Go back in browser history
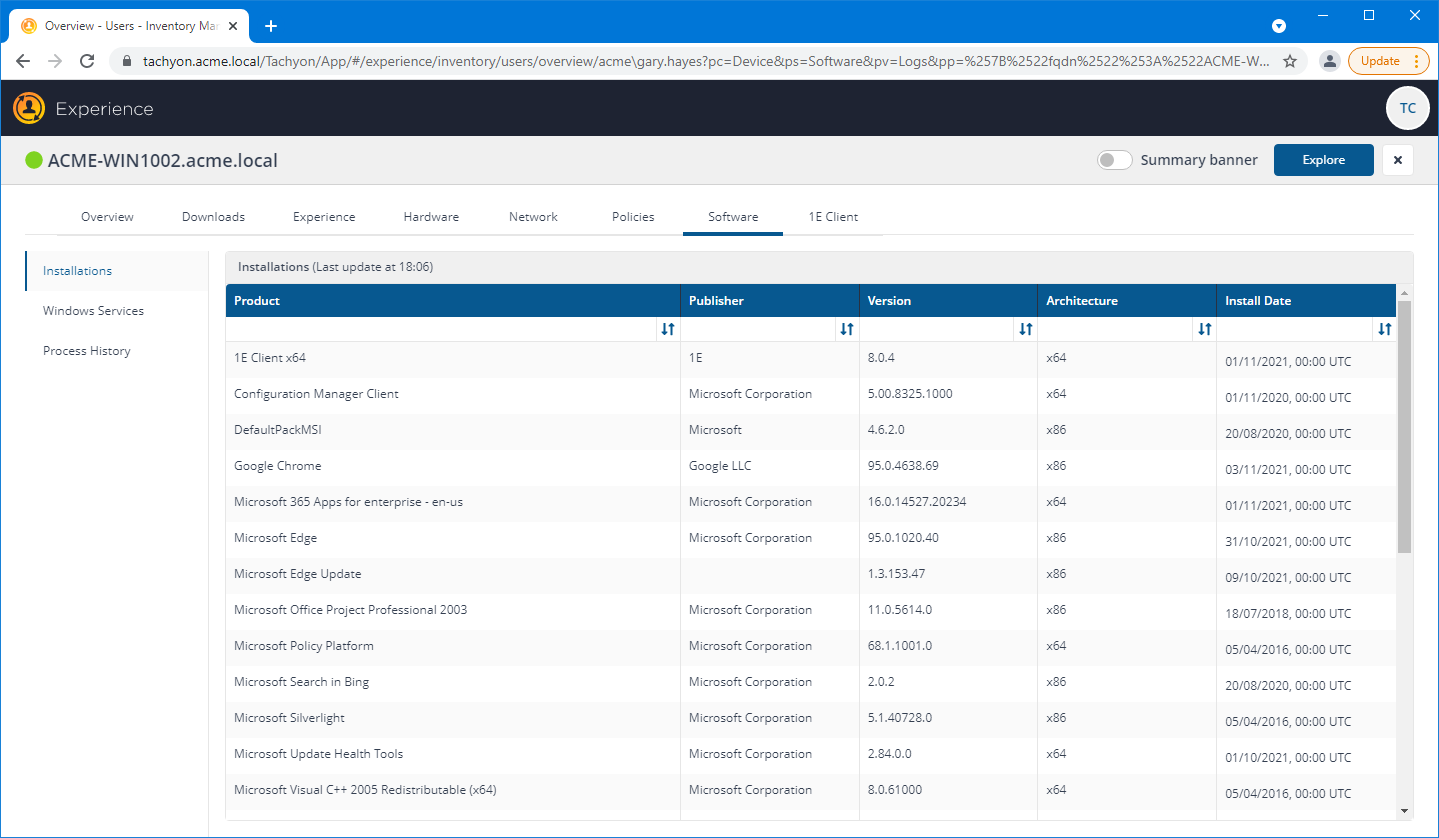Screen dimensions: 1439x838 [x=23, y=61]
